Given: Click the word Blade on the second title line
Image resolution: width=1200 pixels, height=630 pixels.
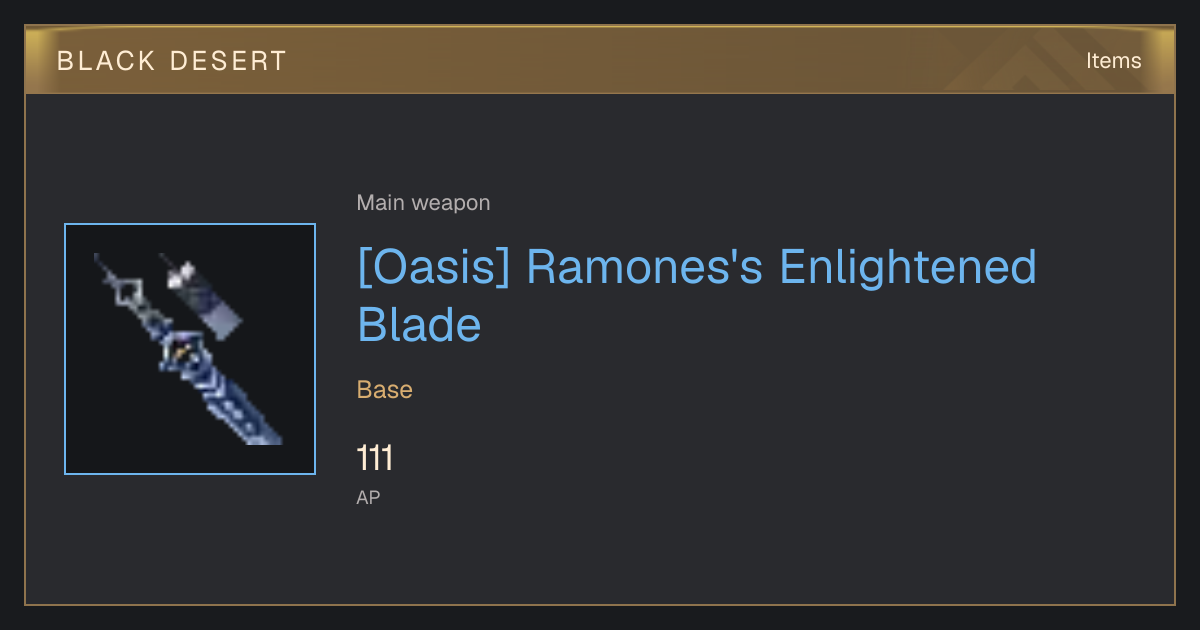Looking at the screenshot, I should click(419, 325).
